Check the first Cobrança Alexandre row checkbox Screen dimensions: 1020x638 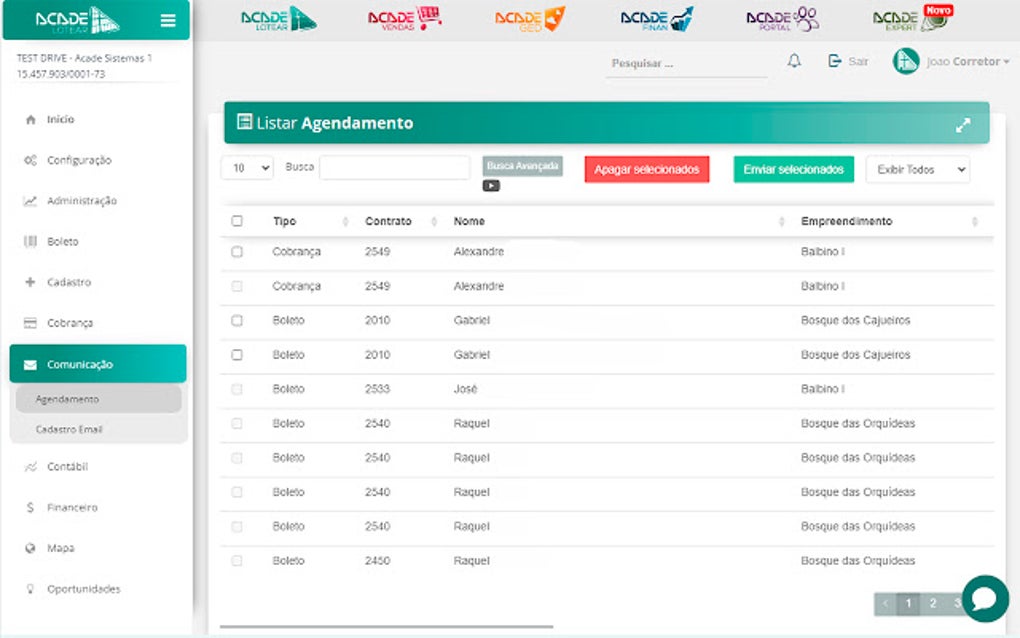[237, 252]
